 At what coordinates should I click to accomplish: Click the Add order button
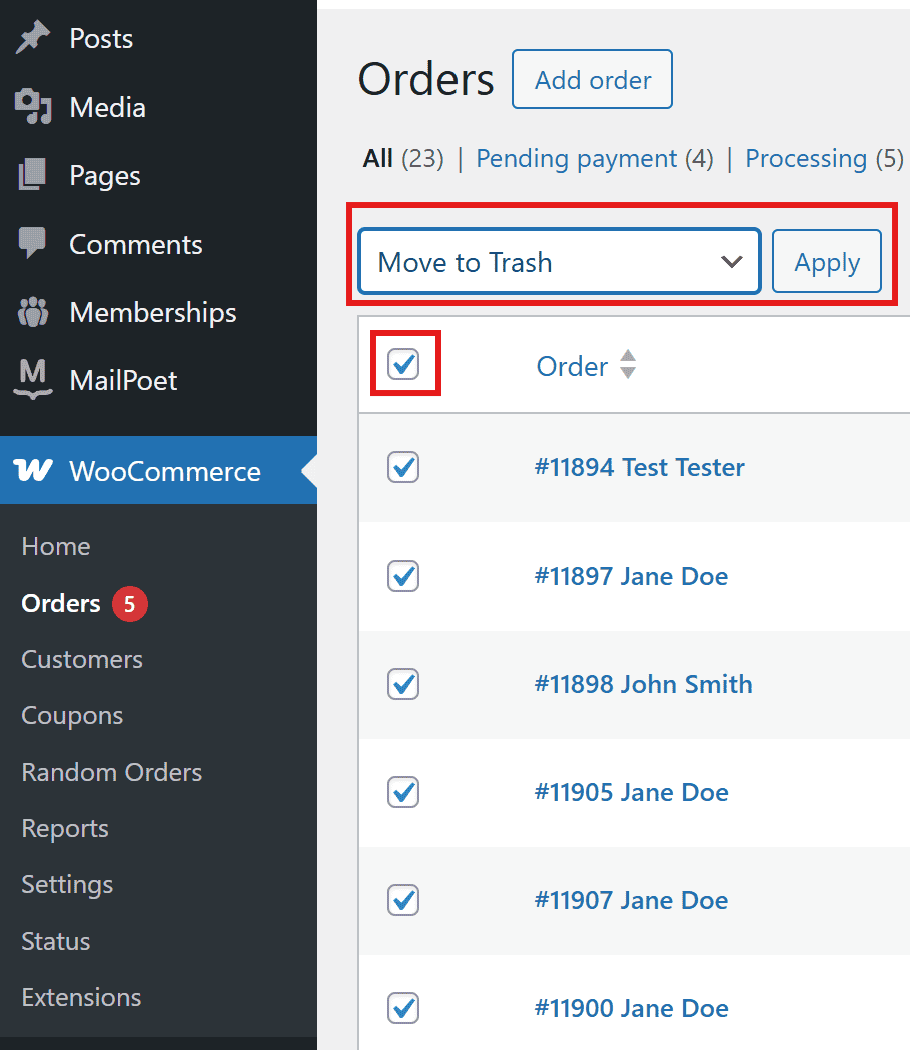[591, 79]
